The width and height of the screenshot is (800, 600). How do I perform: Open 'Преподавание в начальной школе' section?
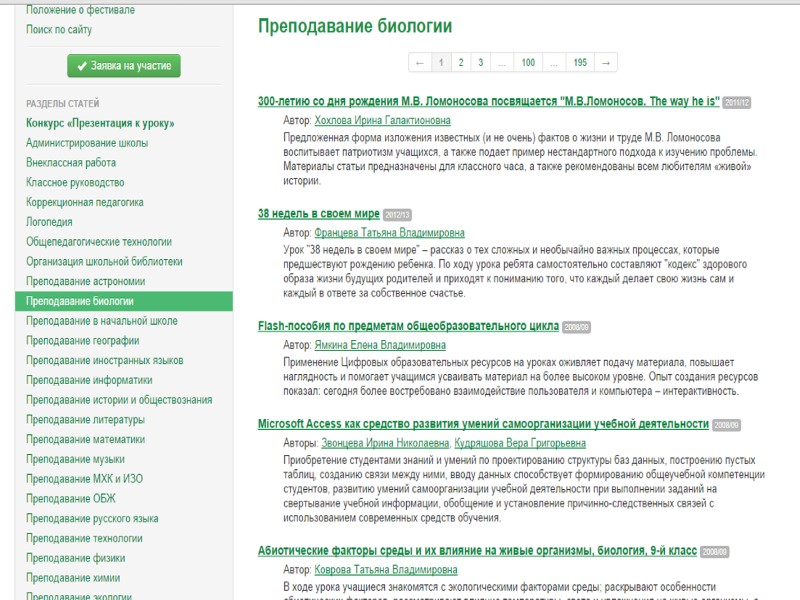[x=102, y=321]
